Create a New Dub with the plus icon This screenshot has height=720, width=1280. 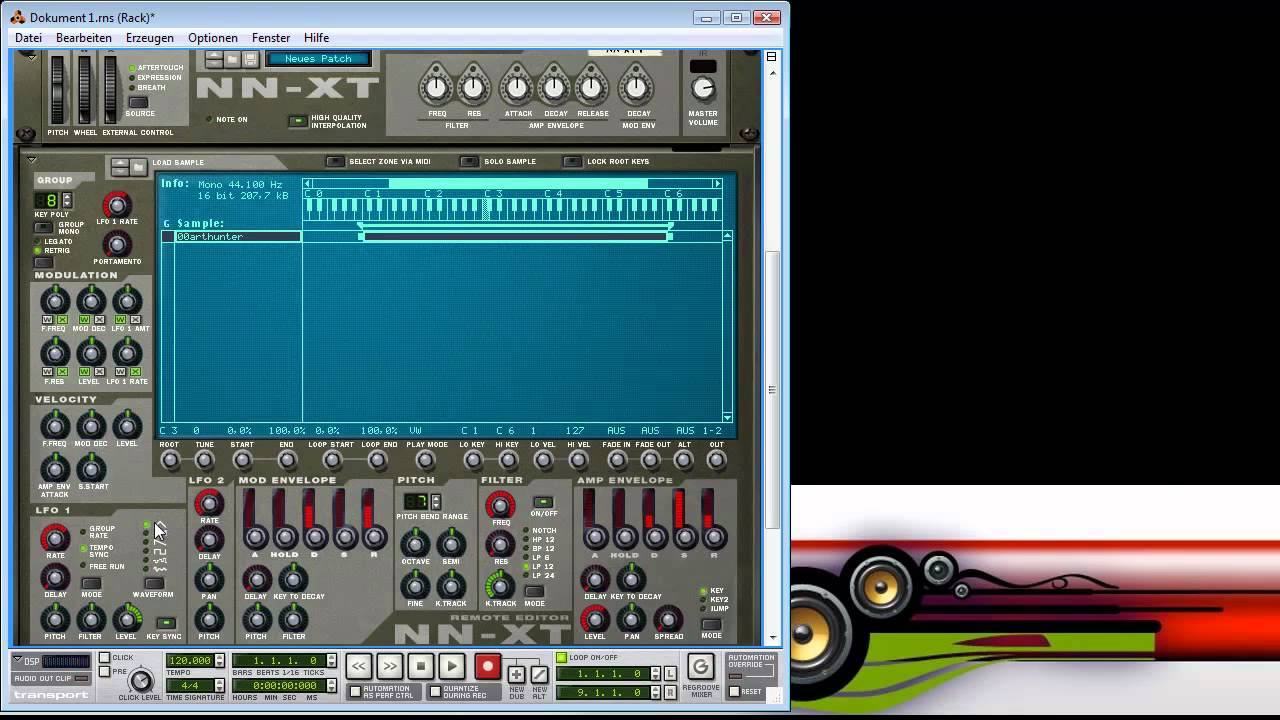click(516, 674)
